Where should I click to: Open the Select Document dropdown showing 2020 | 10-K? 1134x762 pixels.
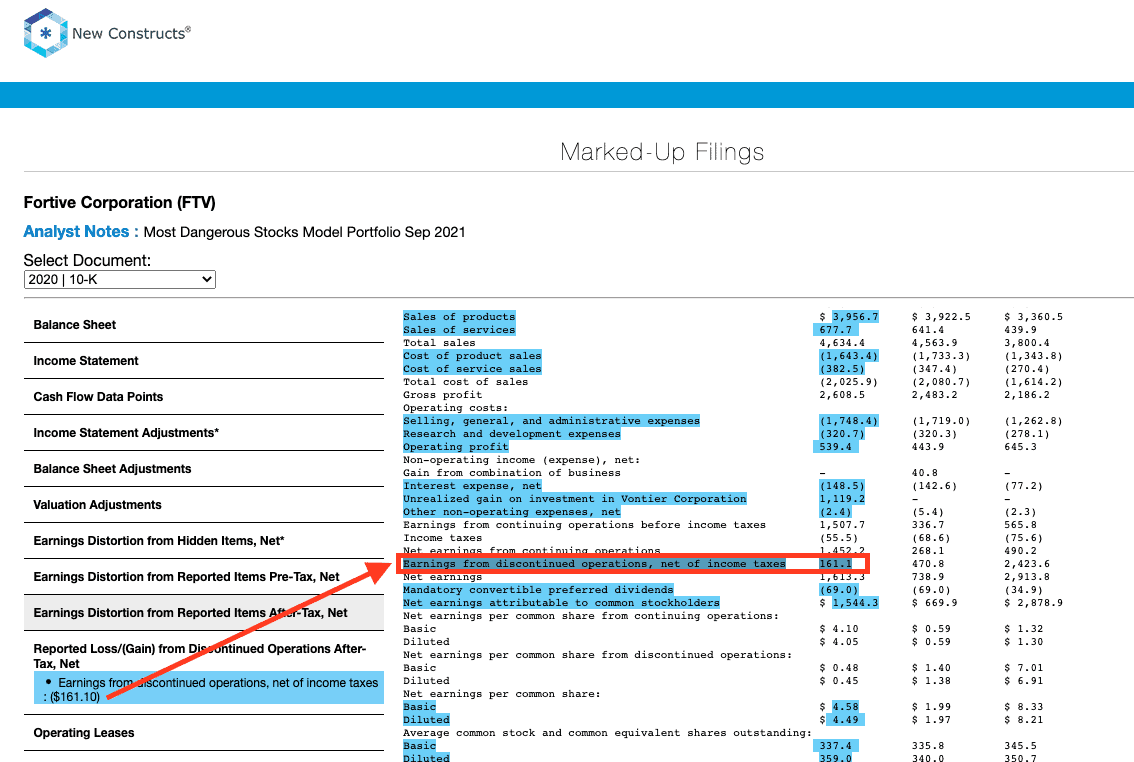pos(120,279)
